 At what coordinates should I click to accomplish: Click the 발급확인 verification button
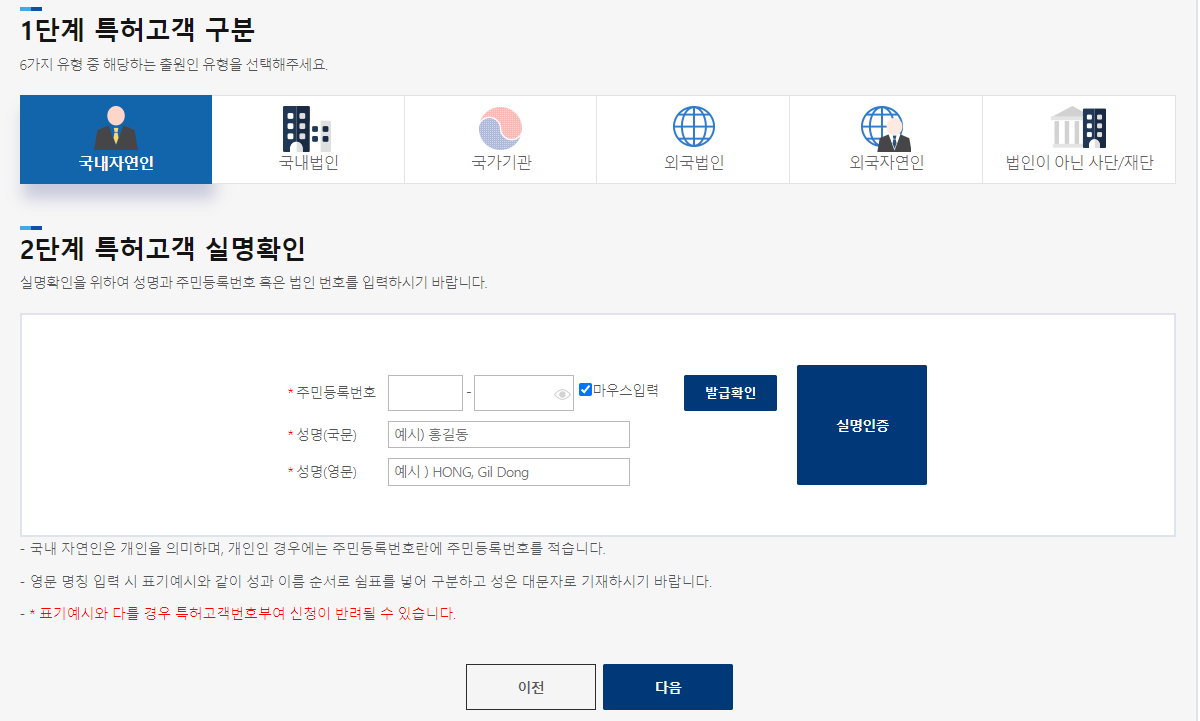[x=730, y=392]
